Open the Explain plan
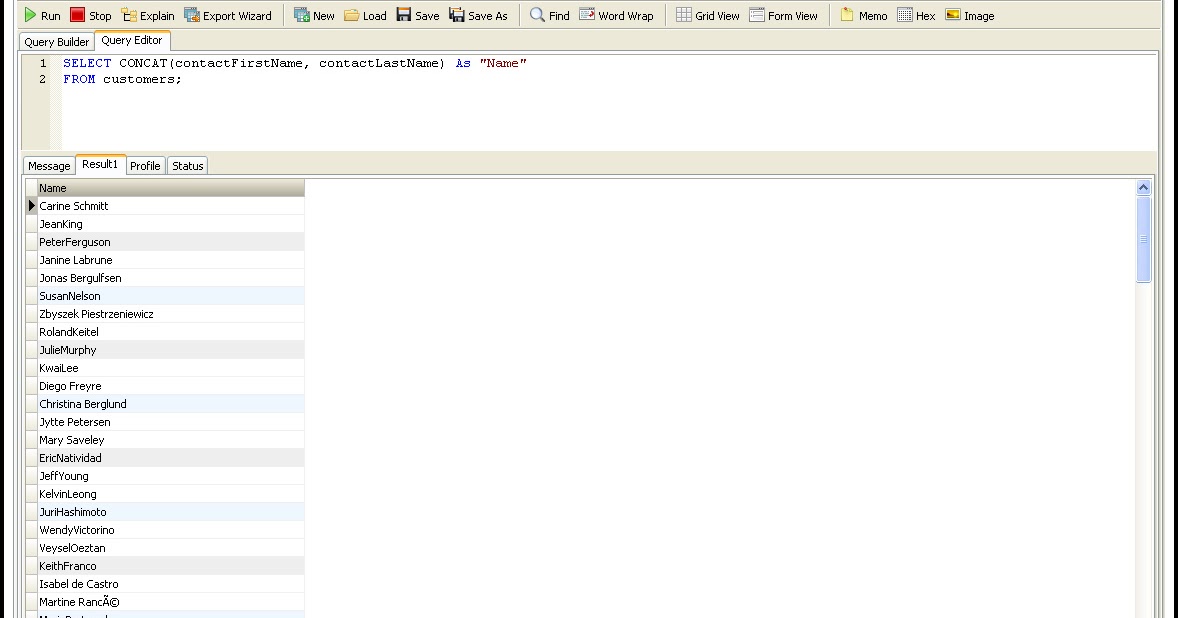Screen dimensions: 1178x618 pyautogui.click(x=148, y=15)
